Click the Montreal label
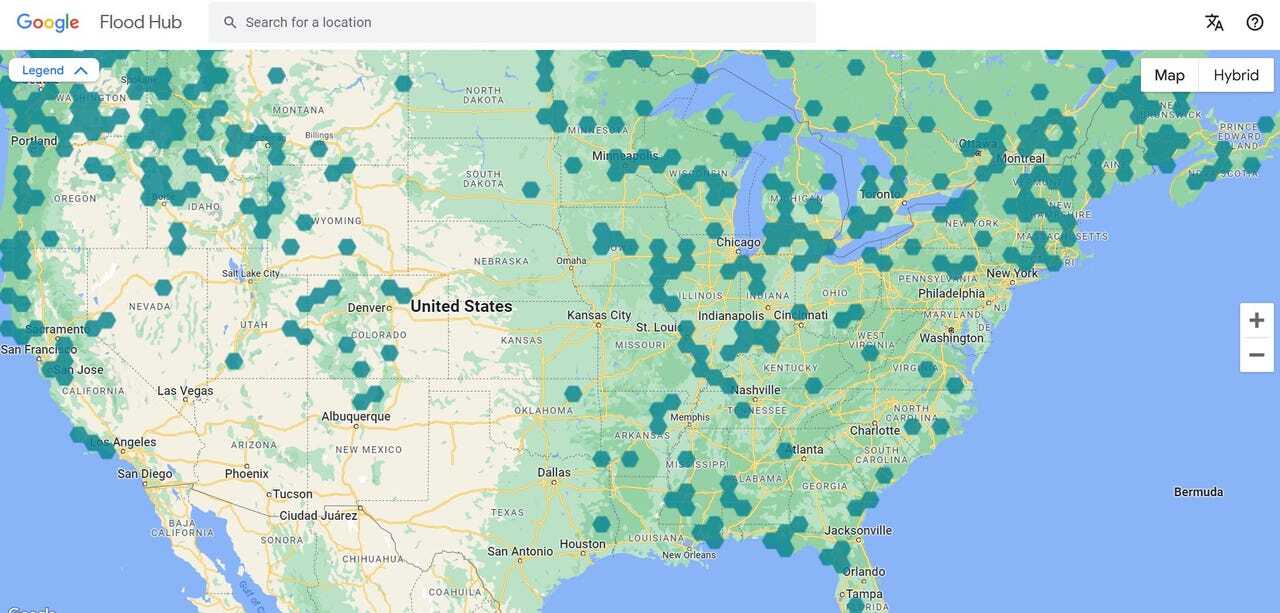The height and width of the screenshot is (613, 1280). pos(1023,159)
